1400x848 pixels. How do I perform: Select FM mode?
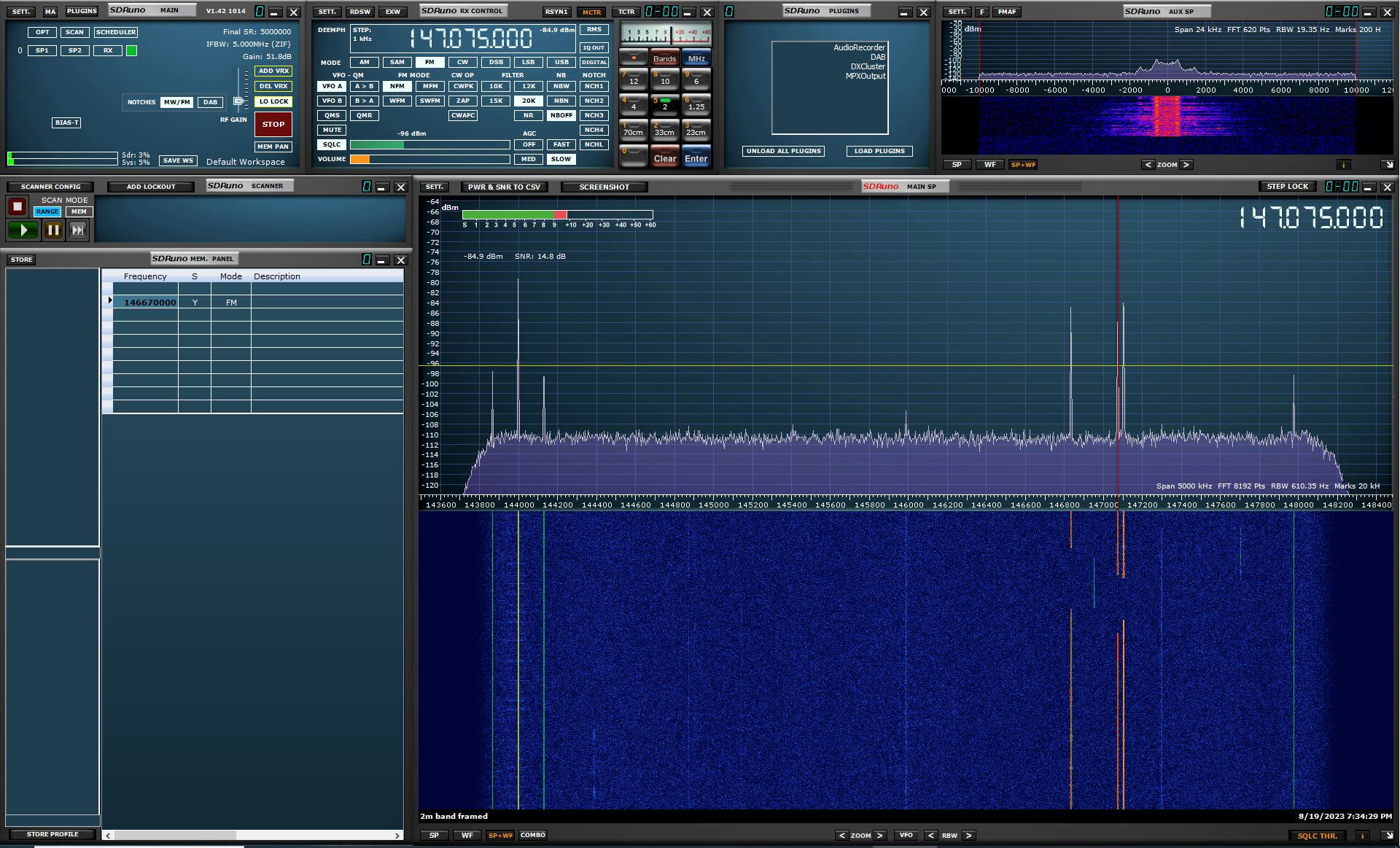[429, 62]
